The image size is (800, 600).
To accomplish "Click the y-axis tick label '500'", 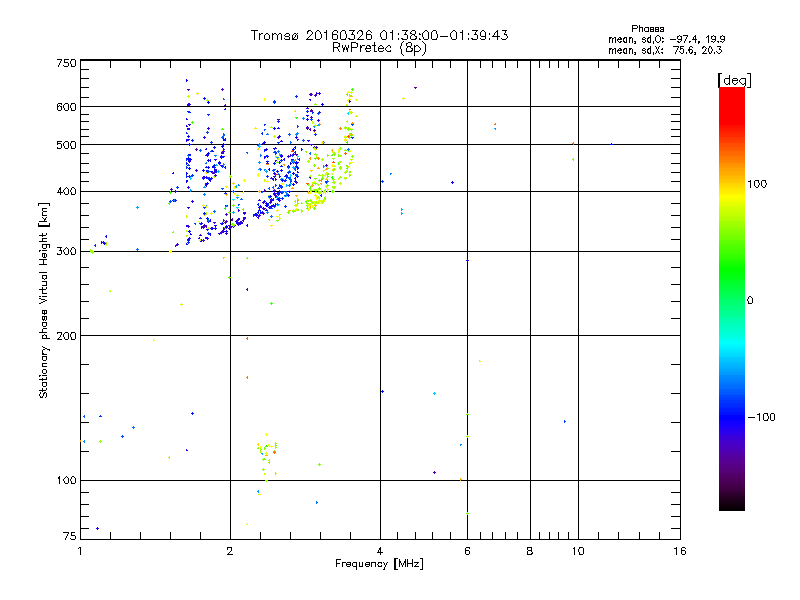I will coord(67,145).
